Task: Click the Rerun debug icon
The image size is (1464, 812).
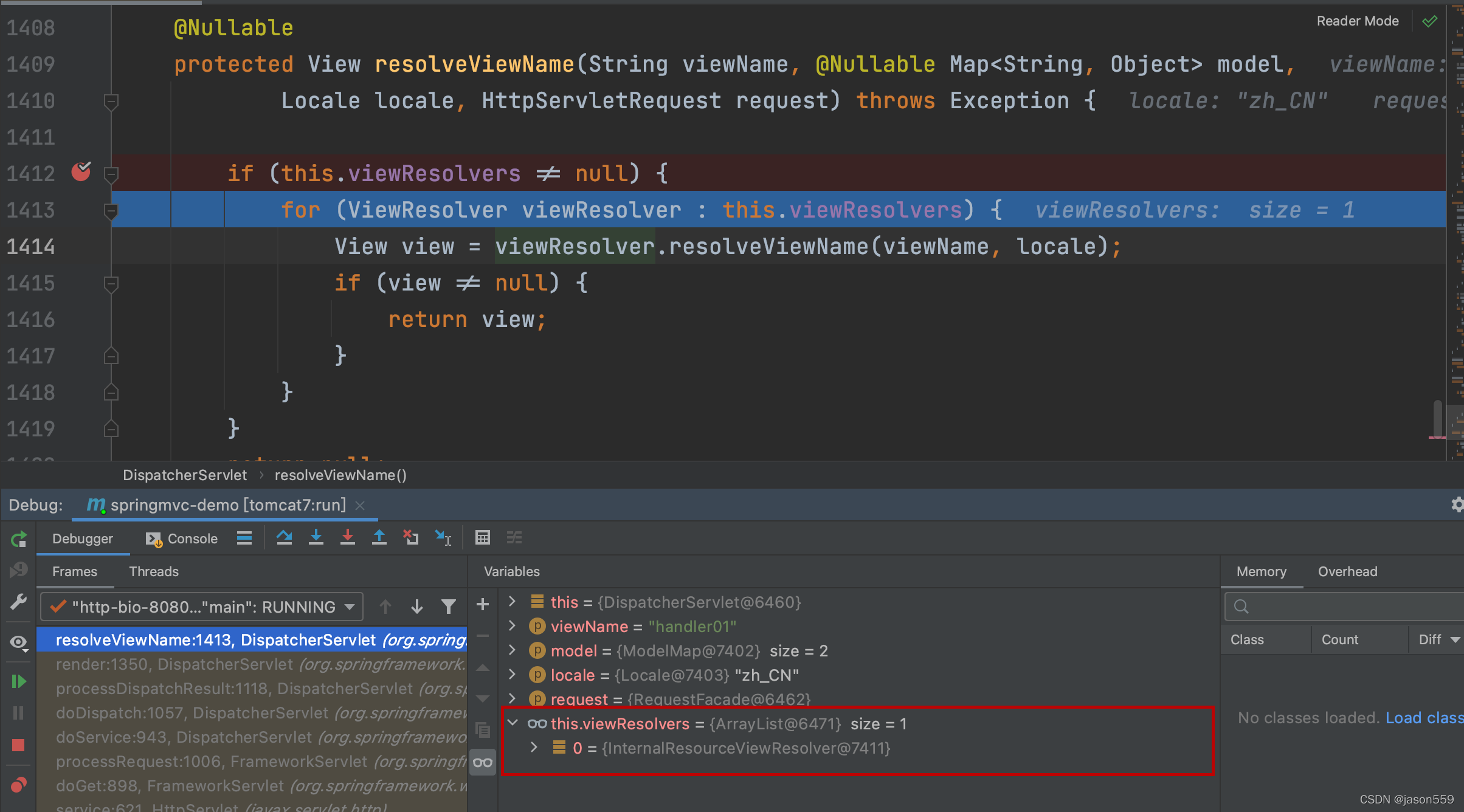Action: point(19,538)
